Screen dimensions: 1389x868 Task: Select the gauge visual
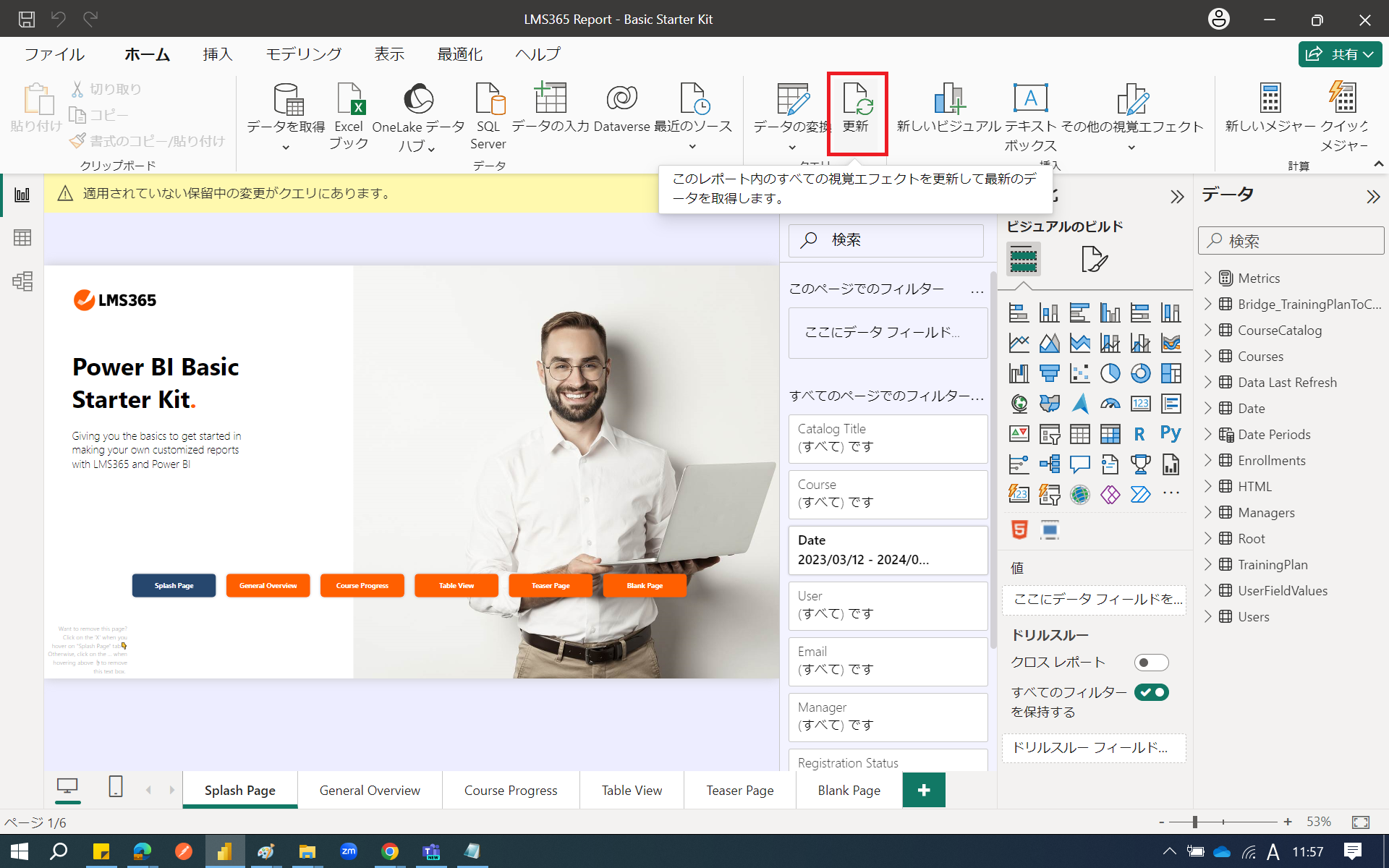(1110, 404)
